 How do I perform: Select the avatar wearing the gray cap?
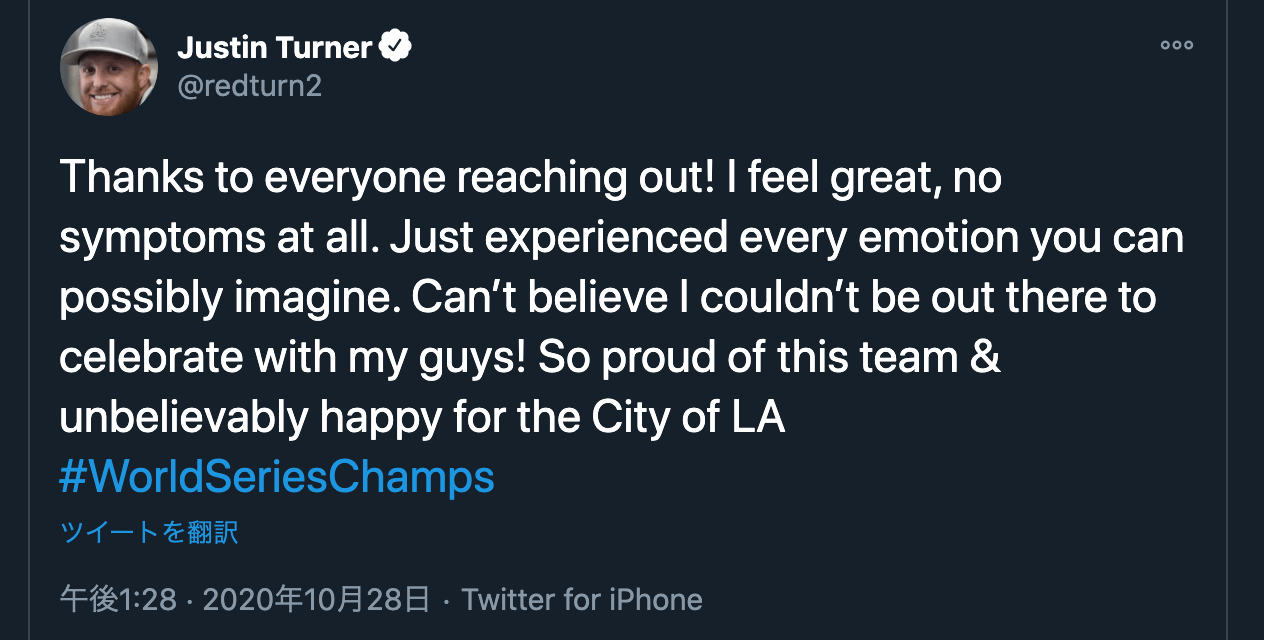pos(108,66)
